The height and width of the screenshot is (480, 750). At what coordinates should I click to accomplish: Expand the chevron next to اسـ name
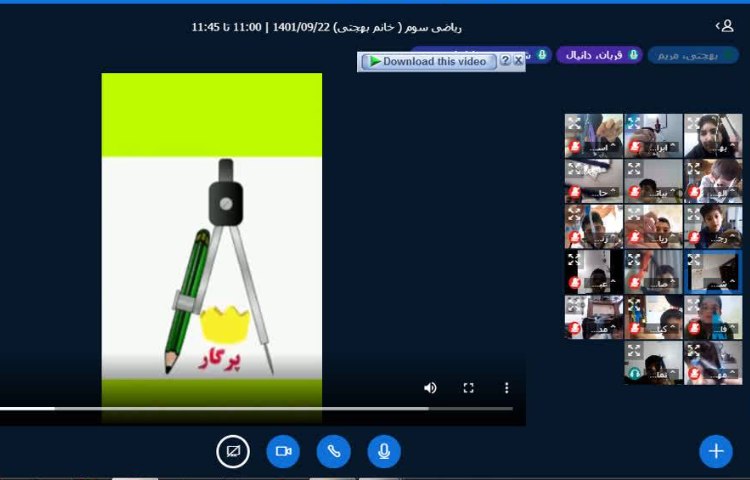click(x=614, y=145)
